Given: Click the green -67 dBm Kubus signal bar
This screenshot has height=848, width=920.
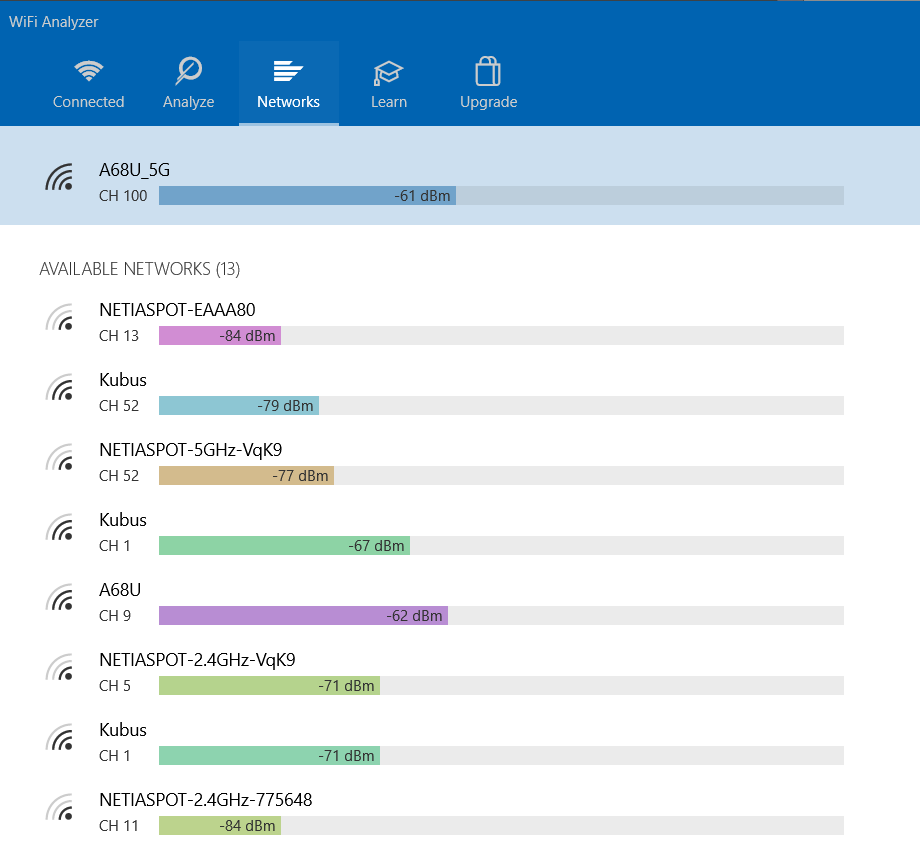Looking at the screenshot, I should point(284,546).
